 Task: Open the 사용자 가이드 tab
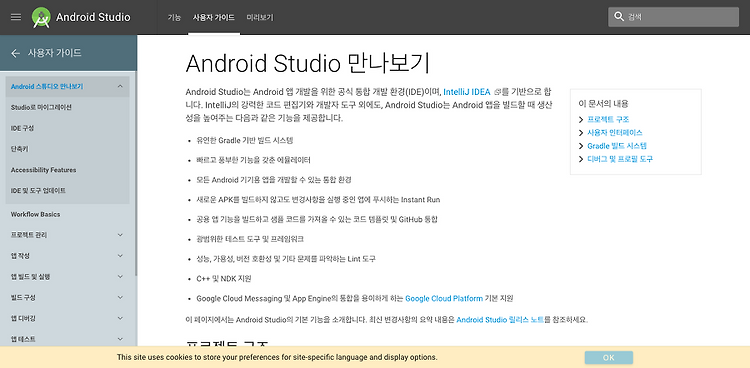coord(214,18)
